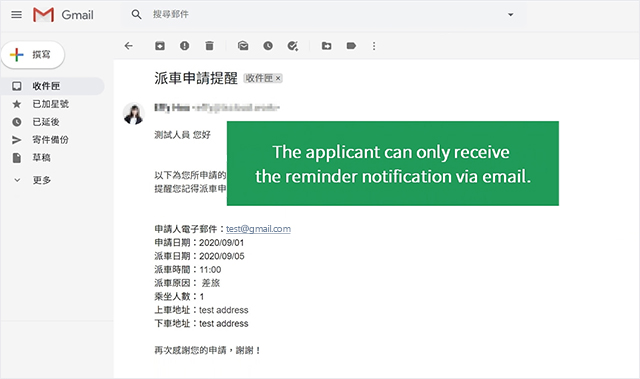Viewport: 640px width, 379px height.
Task: Select the 收件匣 inbox folder
Action: click(52, 86)
